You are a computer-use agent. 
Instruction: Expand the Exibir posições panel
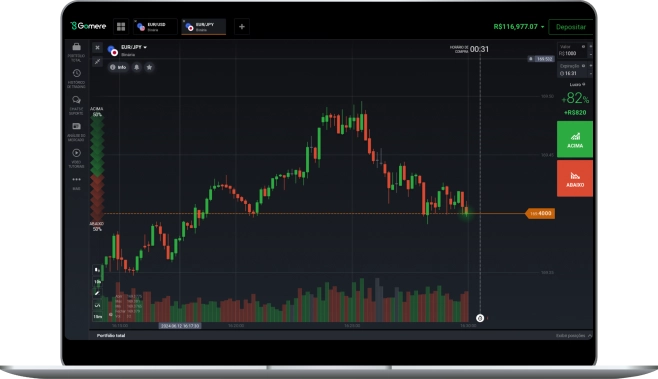pyautogui.click(x=574, y=336)
